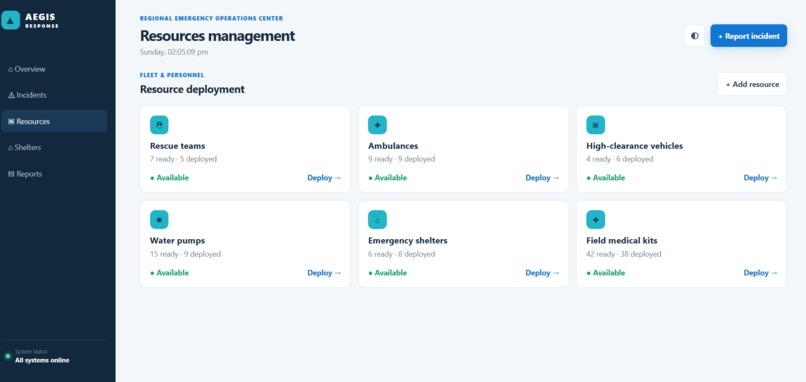
Task: Click Available status on Field medical kits
Action: pos(606,273)
